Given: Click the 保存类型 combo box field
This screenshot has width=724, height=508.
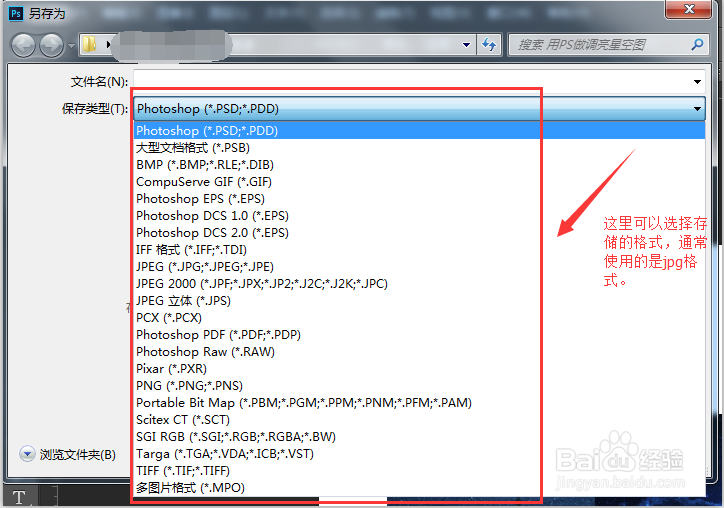Looking at the screenshot, I should [x=419, y=109].
